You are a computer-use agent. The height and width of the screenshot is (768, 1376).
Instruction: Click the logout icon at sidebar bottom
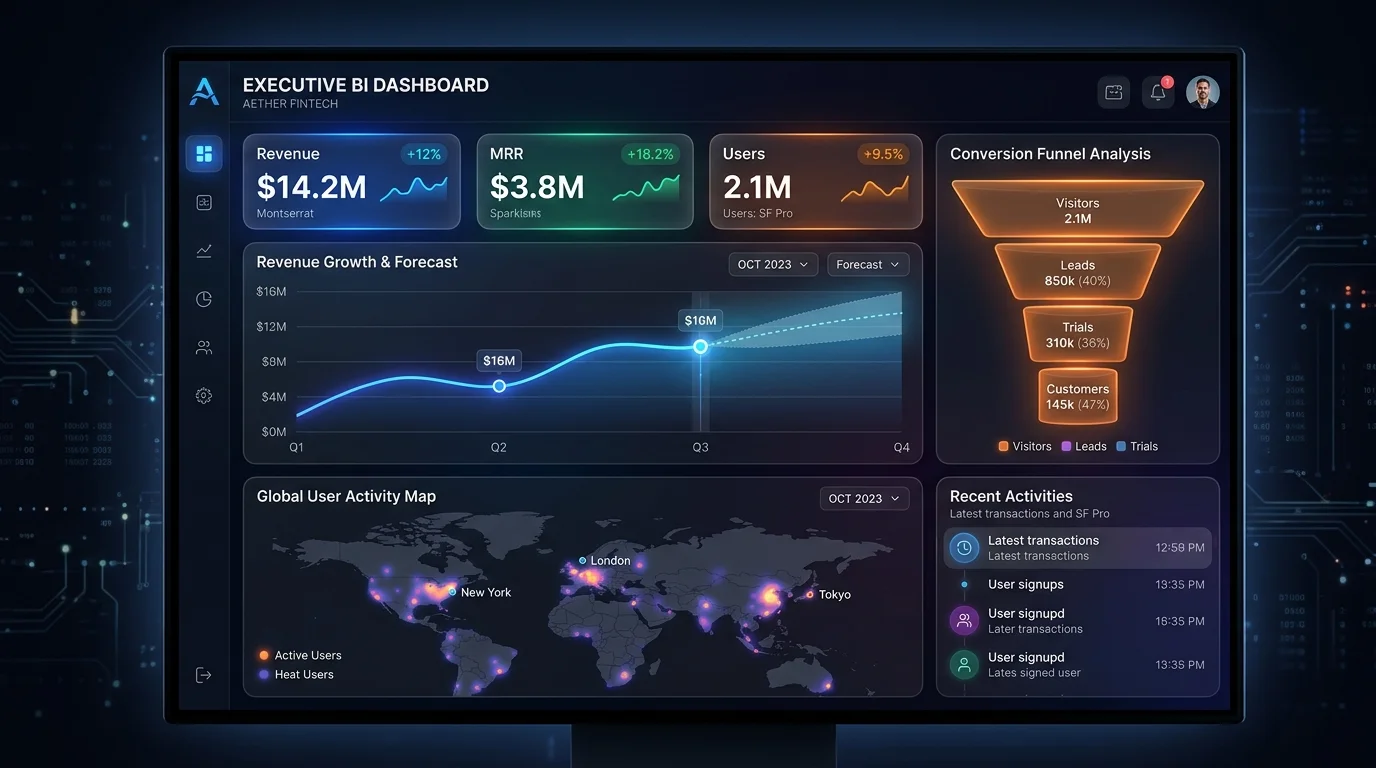click(x=204, y=675)
